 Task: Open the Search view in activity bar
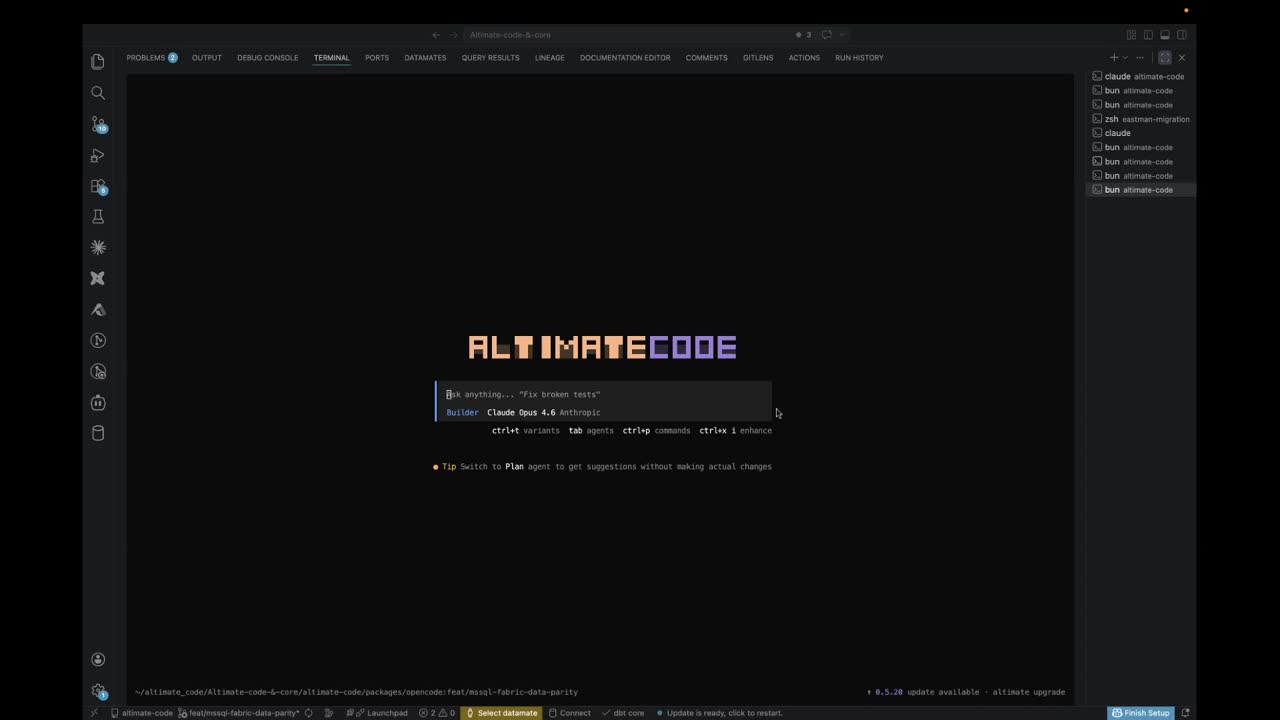(98, 93)
